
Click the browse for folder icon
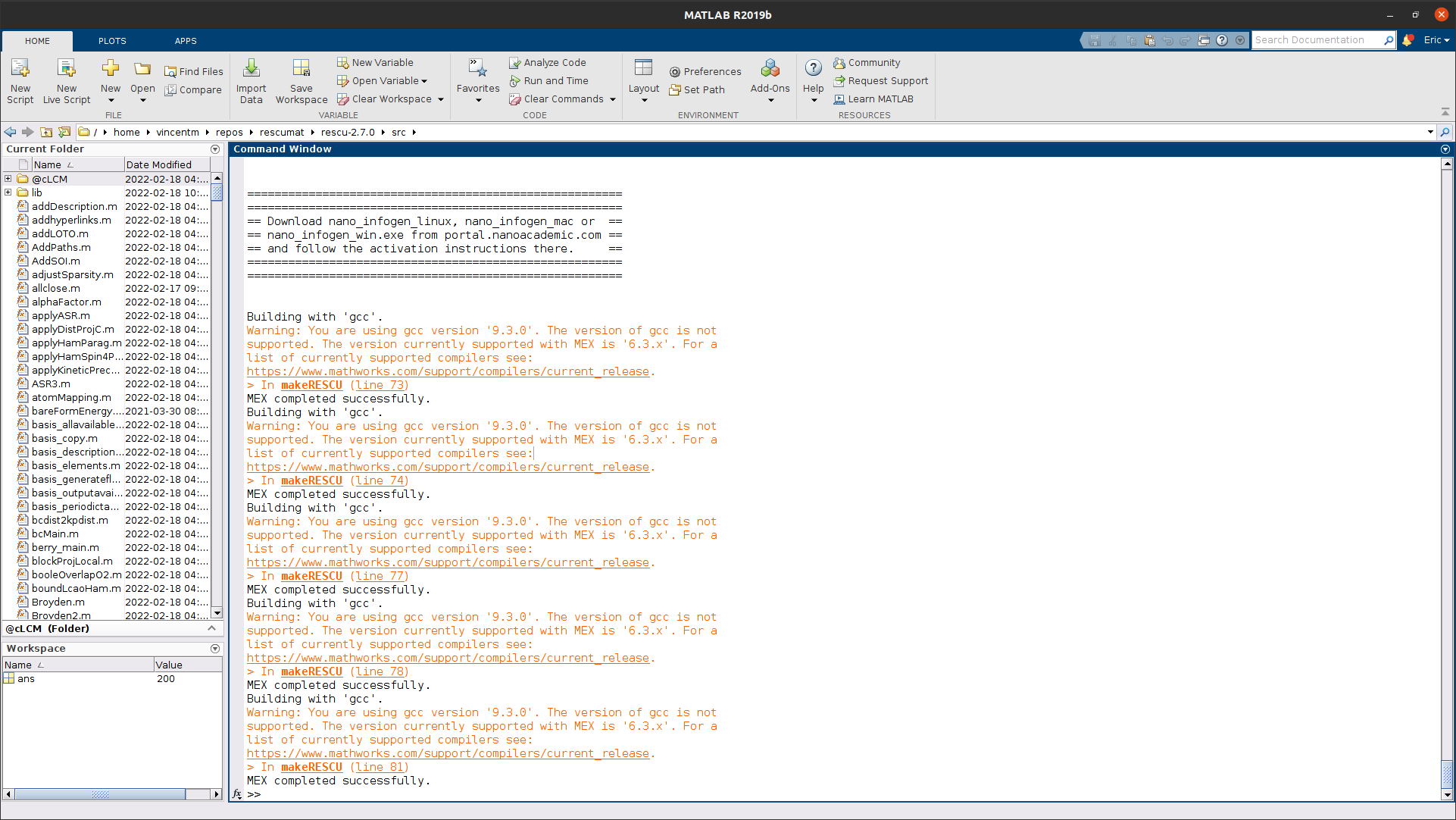(x=64, y=132)
